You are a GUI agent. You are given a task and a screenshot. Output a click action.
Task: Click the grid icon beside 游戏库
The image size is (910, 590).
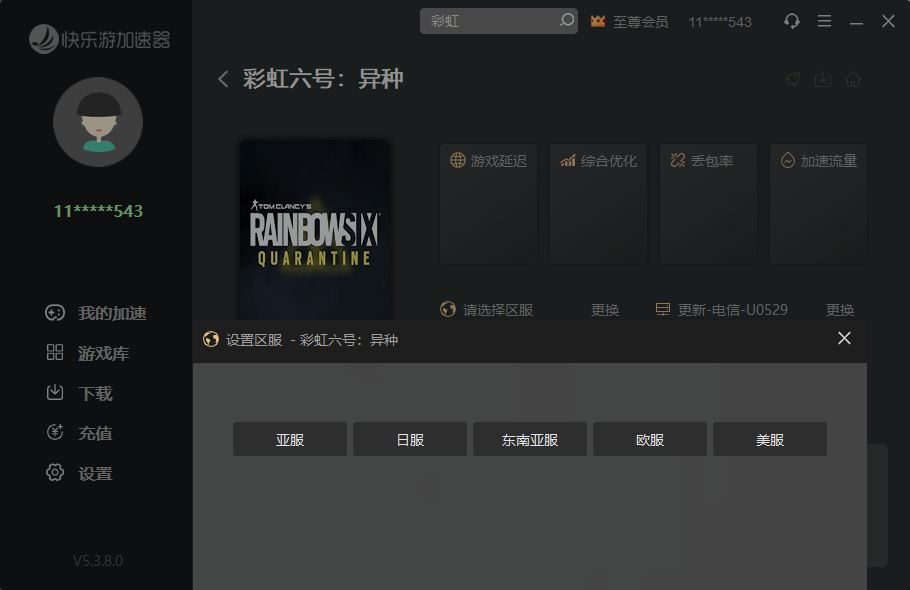(x=55, y=352)
